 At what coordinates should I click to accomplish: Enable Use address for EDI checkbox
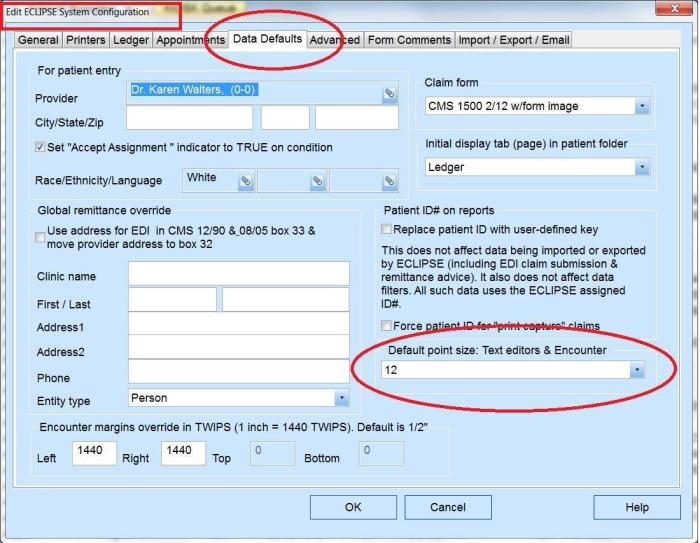coord(40,237)
